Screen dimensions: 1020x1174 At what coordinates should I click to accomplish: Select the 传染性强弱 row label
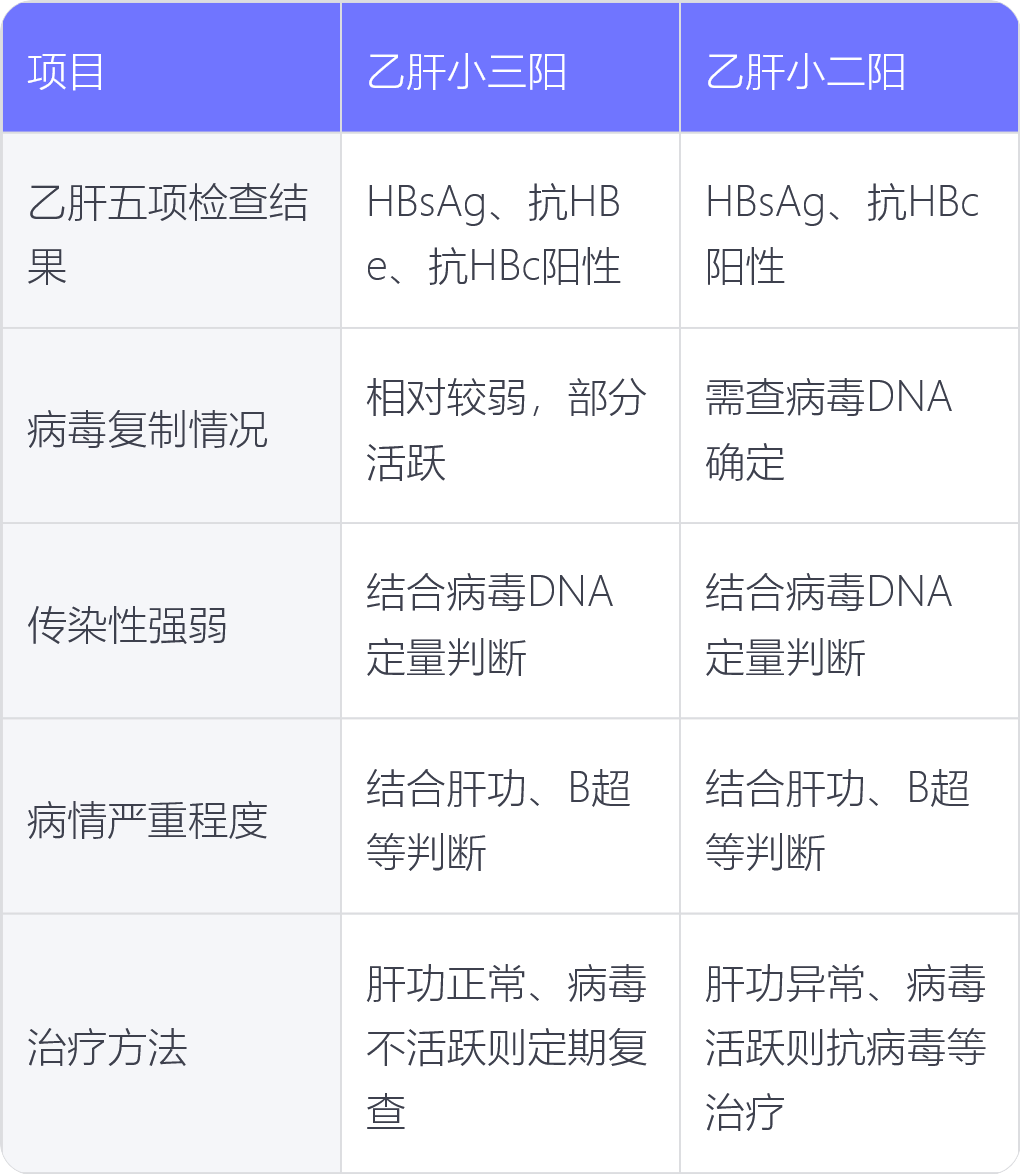point(171,621)
